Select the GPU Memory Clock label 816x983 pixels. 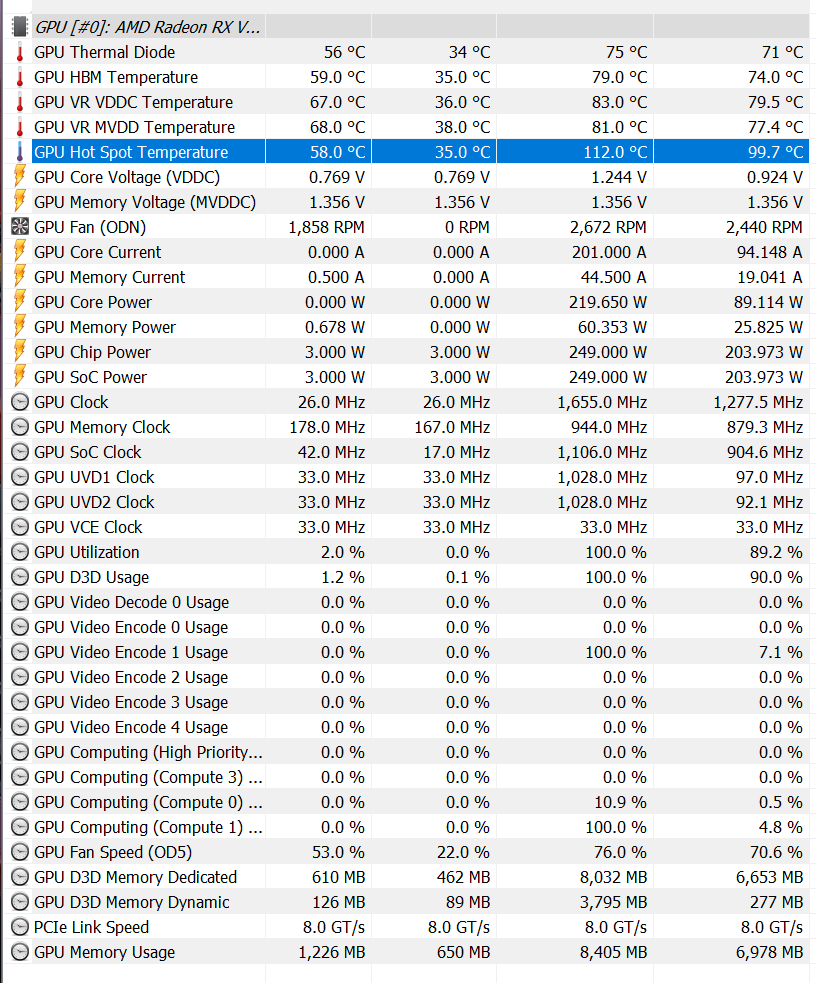tap(102, 427)
